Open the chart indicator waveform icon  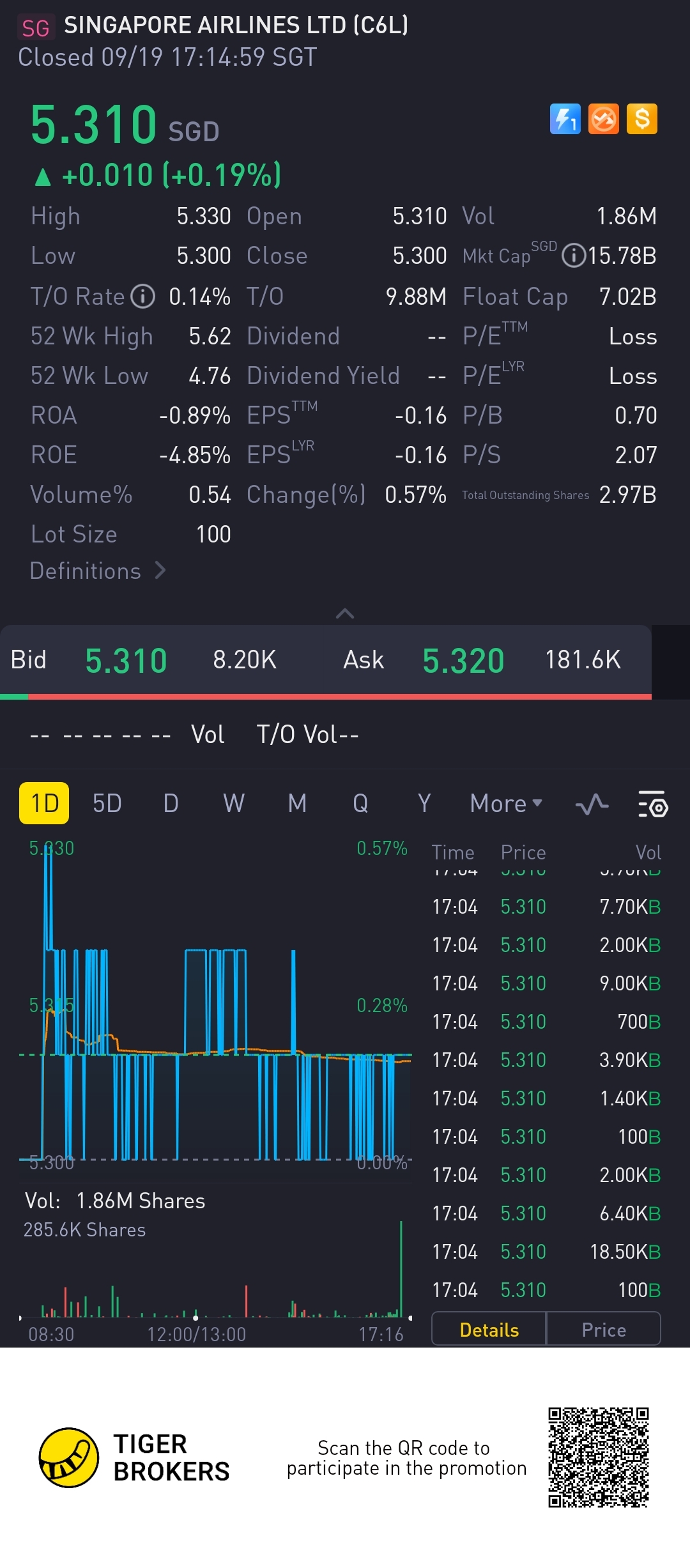tap(592, 804)
